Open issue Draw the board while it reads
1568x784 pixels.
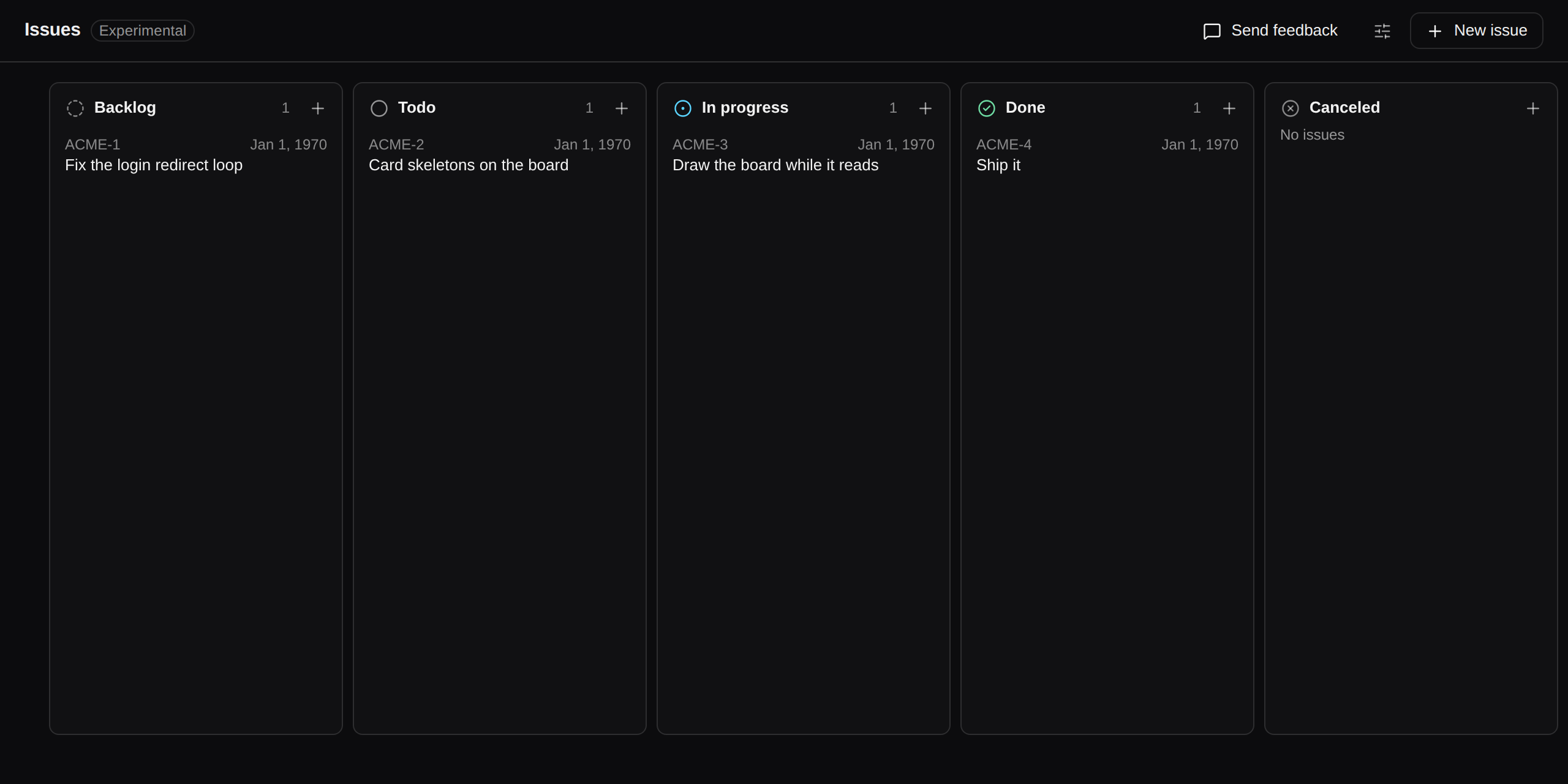775,165
